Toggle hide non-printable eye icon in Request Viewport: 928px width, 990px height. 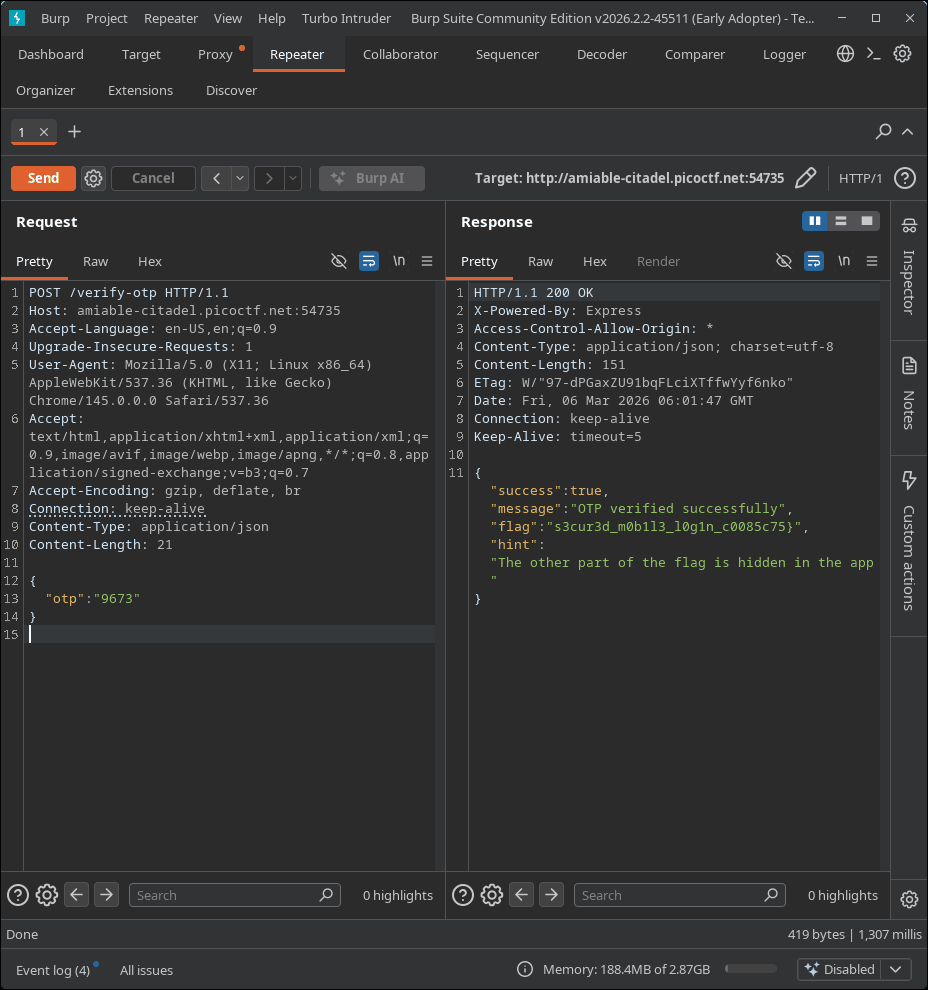(x=339, y=261)
